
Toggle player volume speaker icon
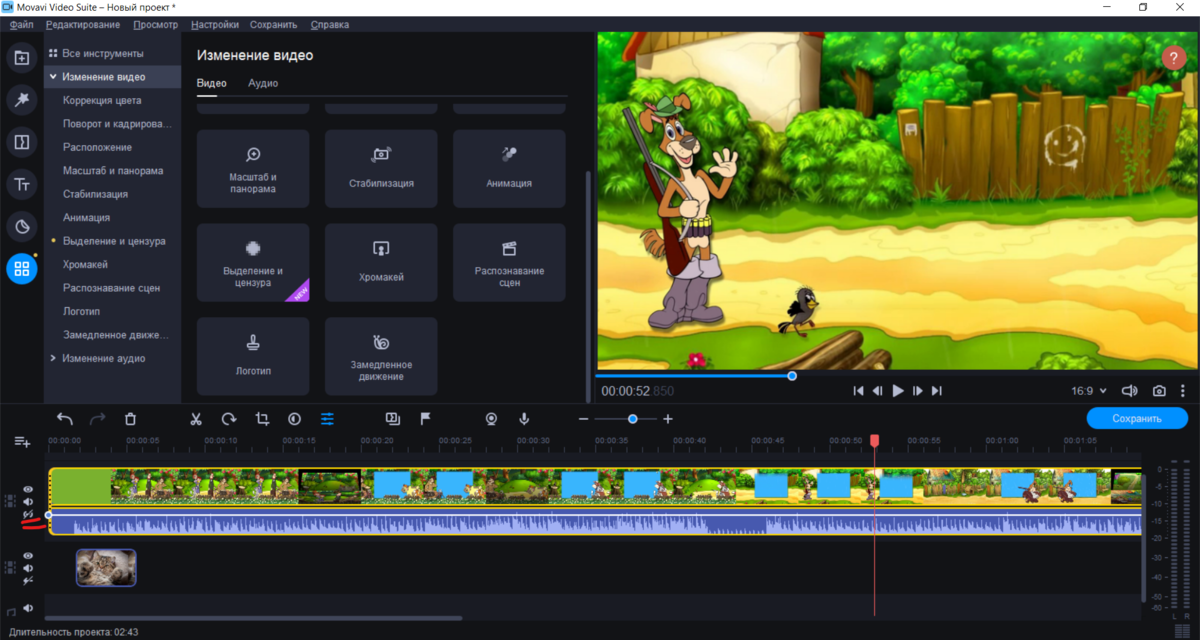[1130, 391]
